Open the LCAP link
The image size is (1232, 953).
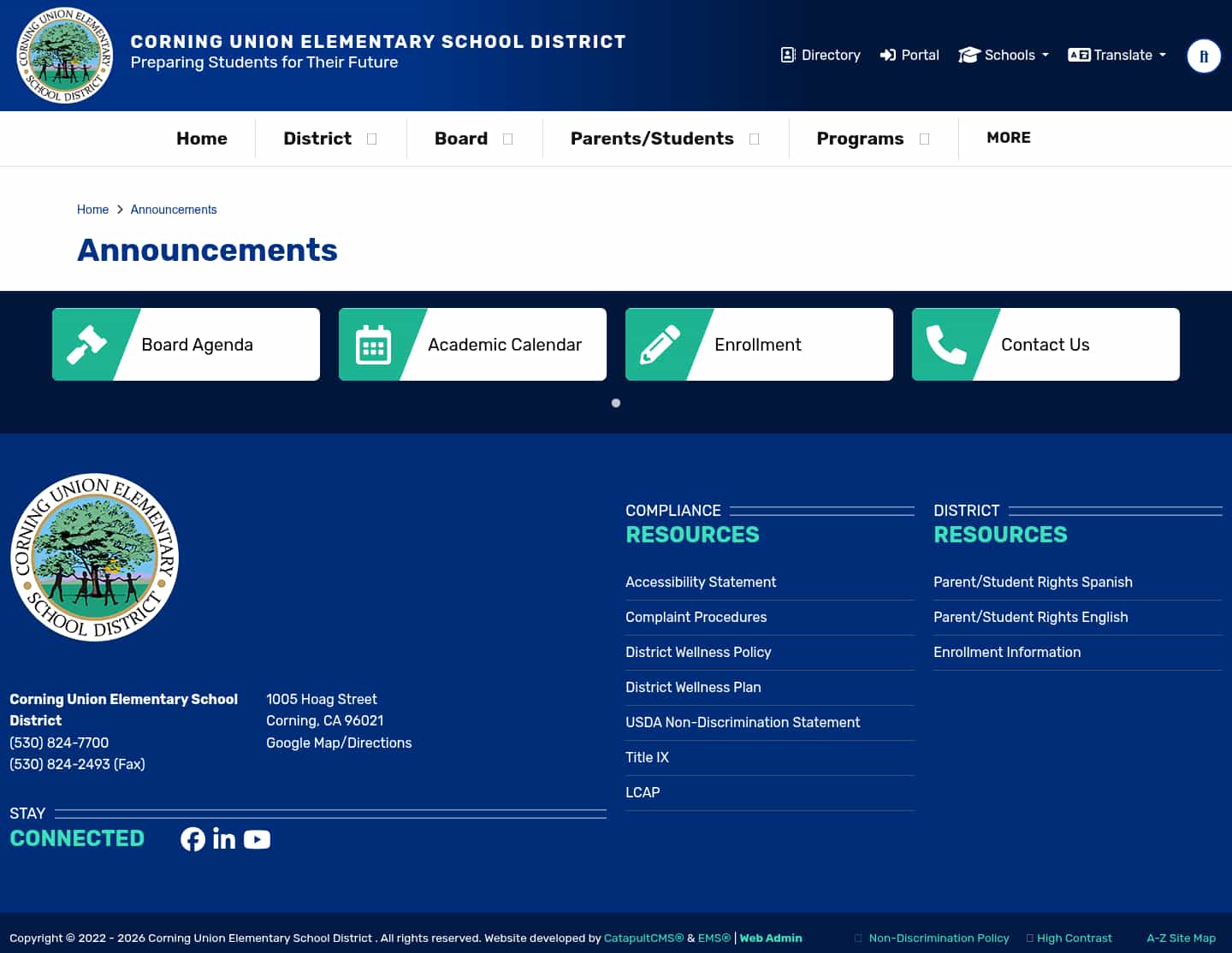tap(643, 792)
